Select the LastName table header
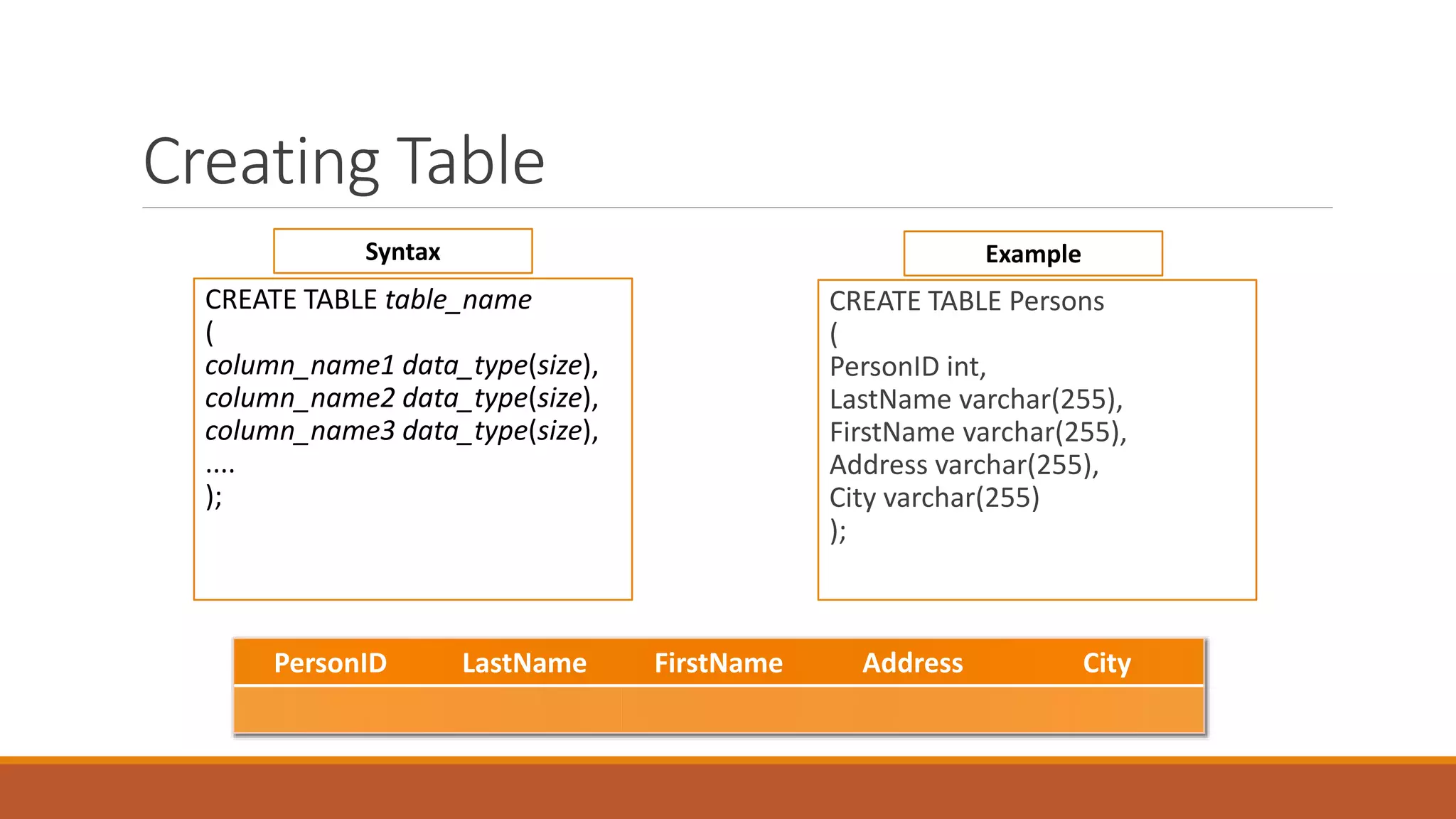This screenshot has width=1456, height=819. [x=525, y=663]
